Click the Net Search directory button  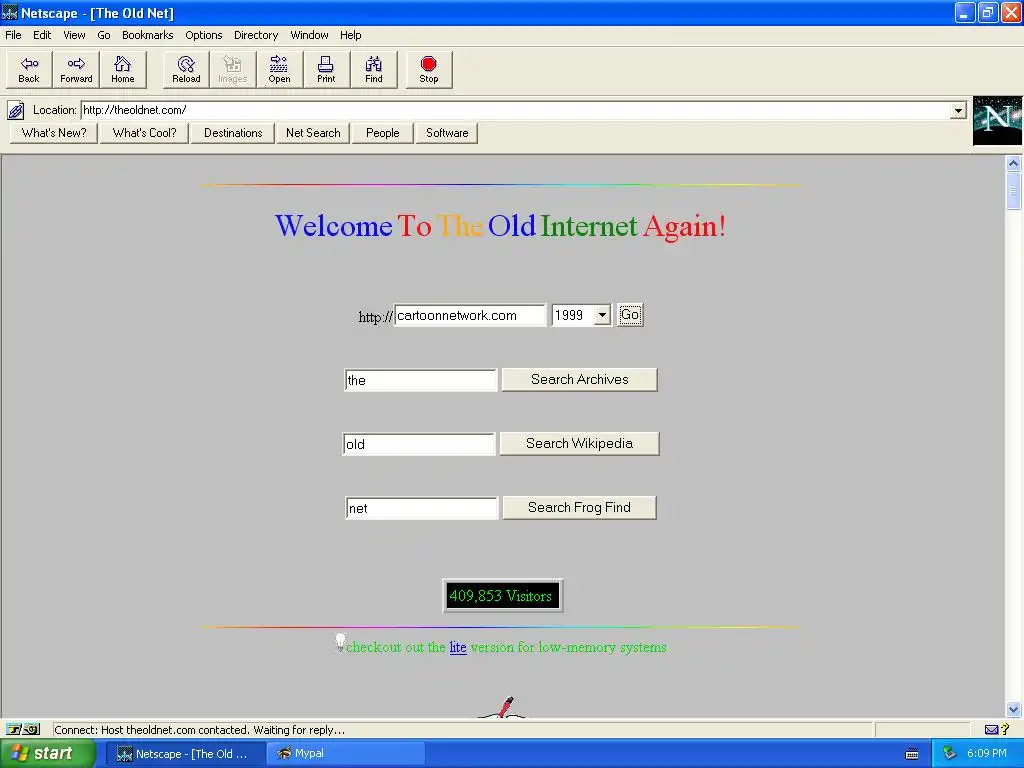tap(313, 133)
